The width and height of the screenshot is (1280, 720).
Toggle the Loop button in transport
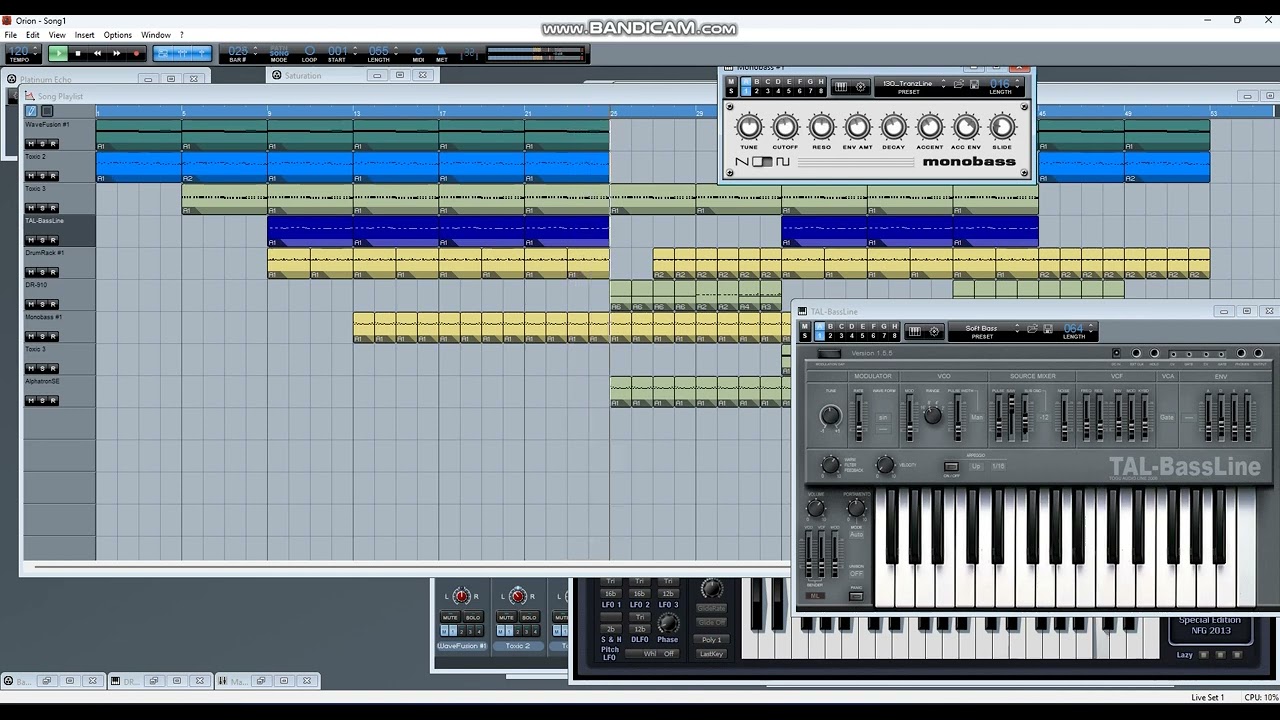pos(309,53)
